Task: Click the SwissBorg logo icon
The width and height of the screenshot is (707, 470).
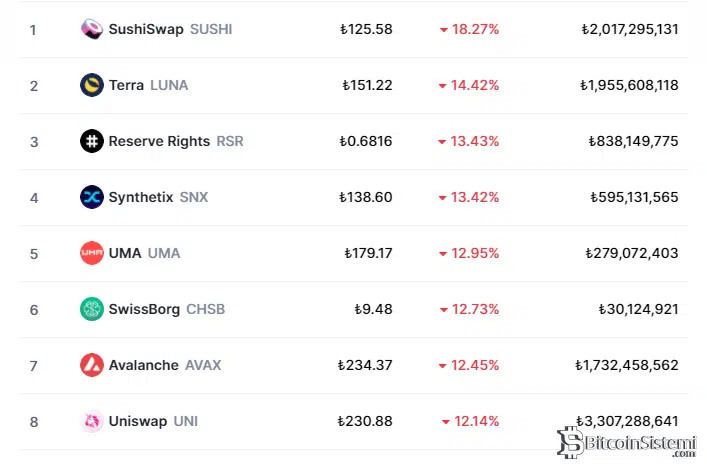Action: point(92,309)
